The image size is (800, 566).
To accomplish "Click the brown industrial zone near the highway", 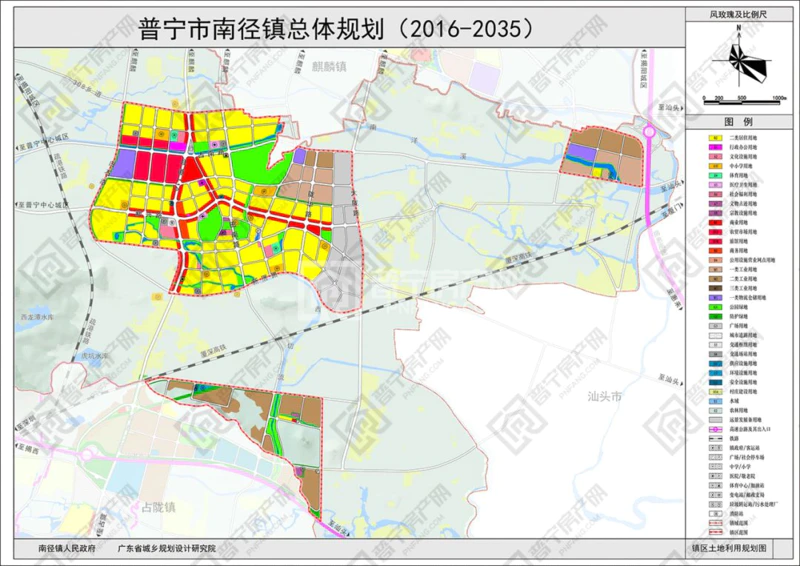I will tap(598, 155).
